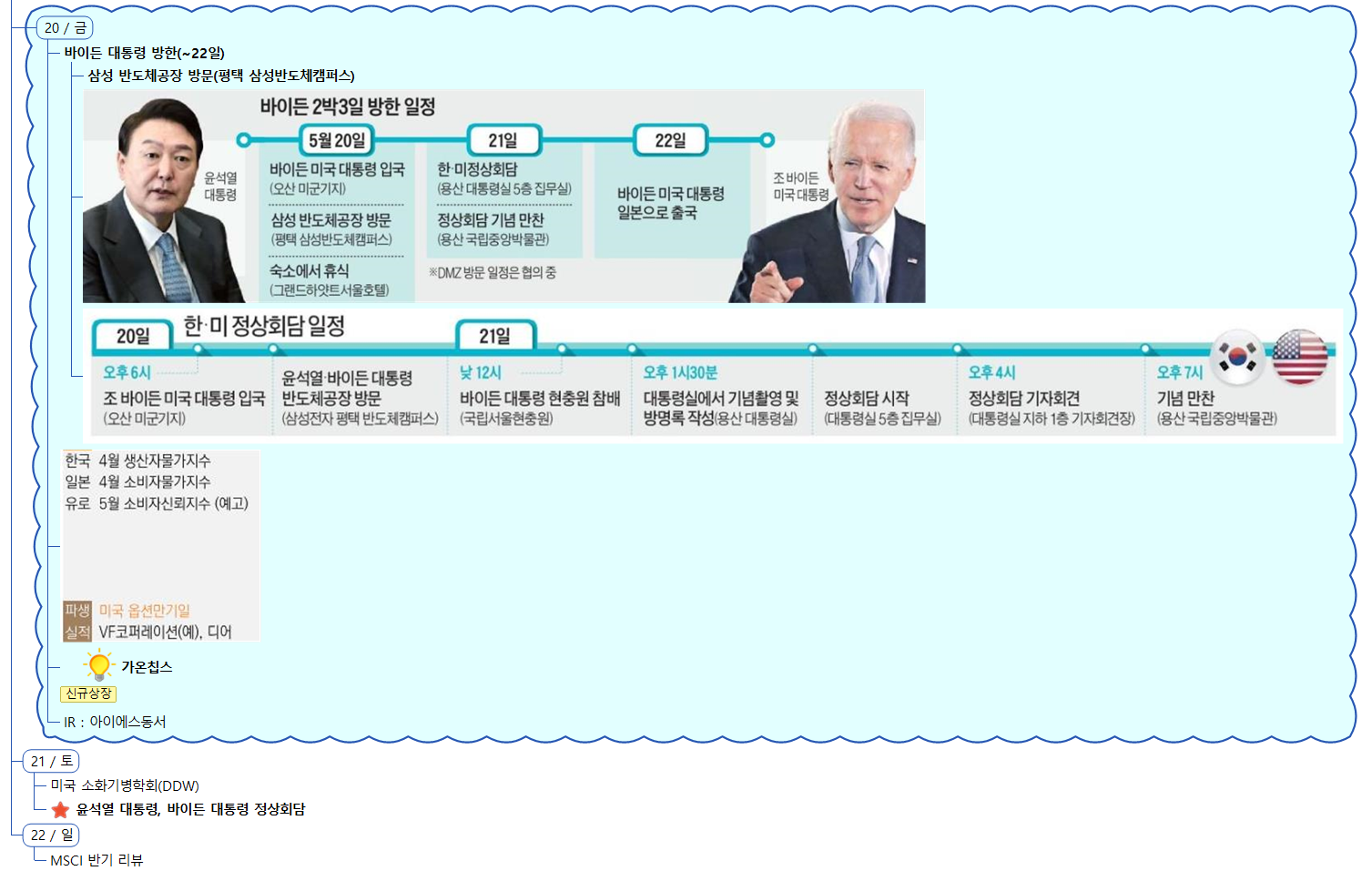The image size is (1372, 881).
Task: Click Joe Biden's portrait photo
Action: [828, 201]
